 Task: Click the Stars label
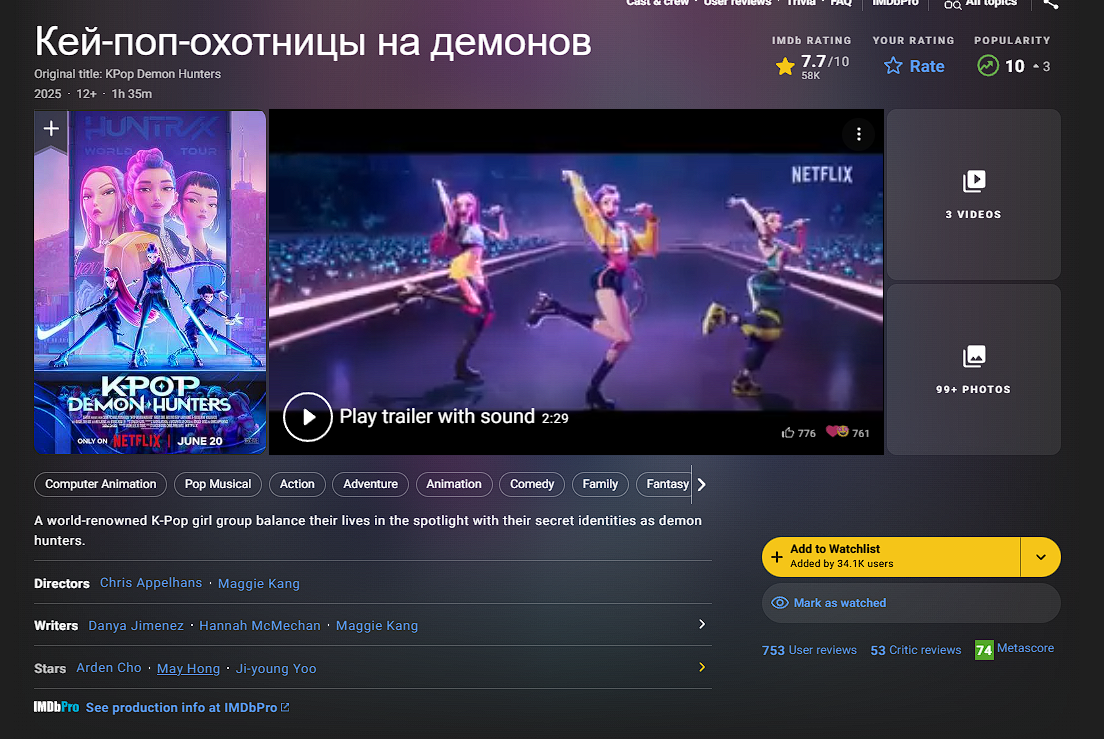pyautogui.click(x=50, y=669)
